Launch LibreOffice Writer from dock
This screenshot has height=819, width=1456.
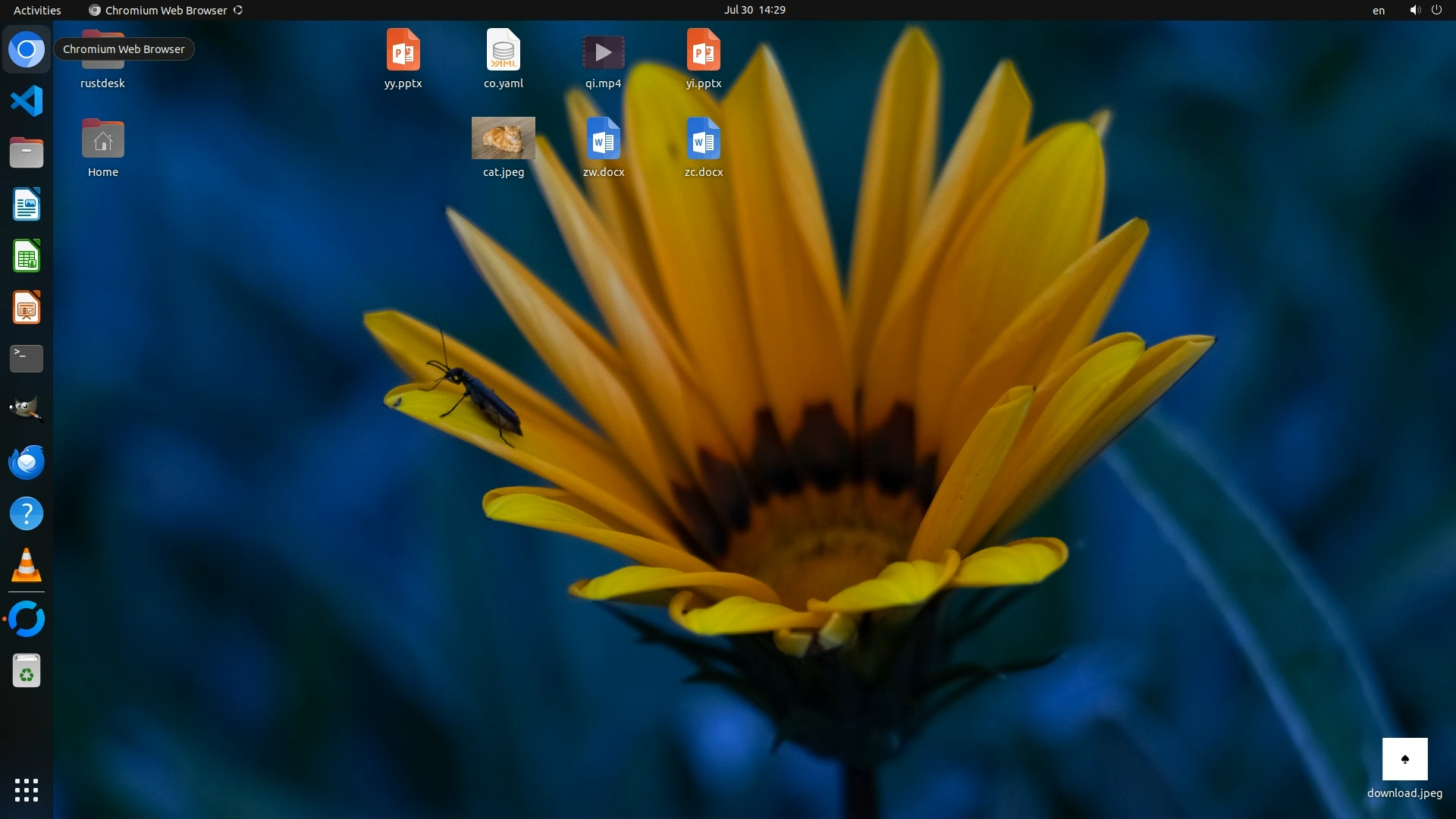(x=27, y=205)
